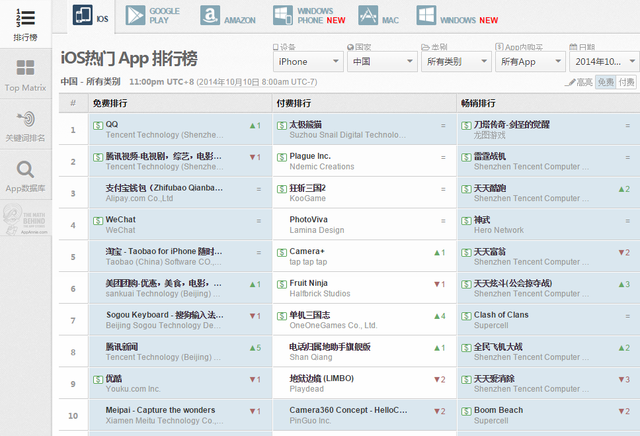640x436 pixels.
Task: Switch to the Amazon store tab
Action: click(x=228, y=16)
